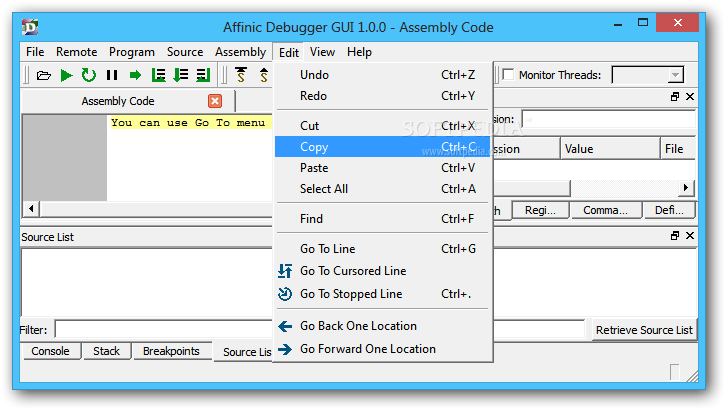Click the Step Into line icon

tap(181, 75)
